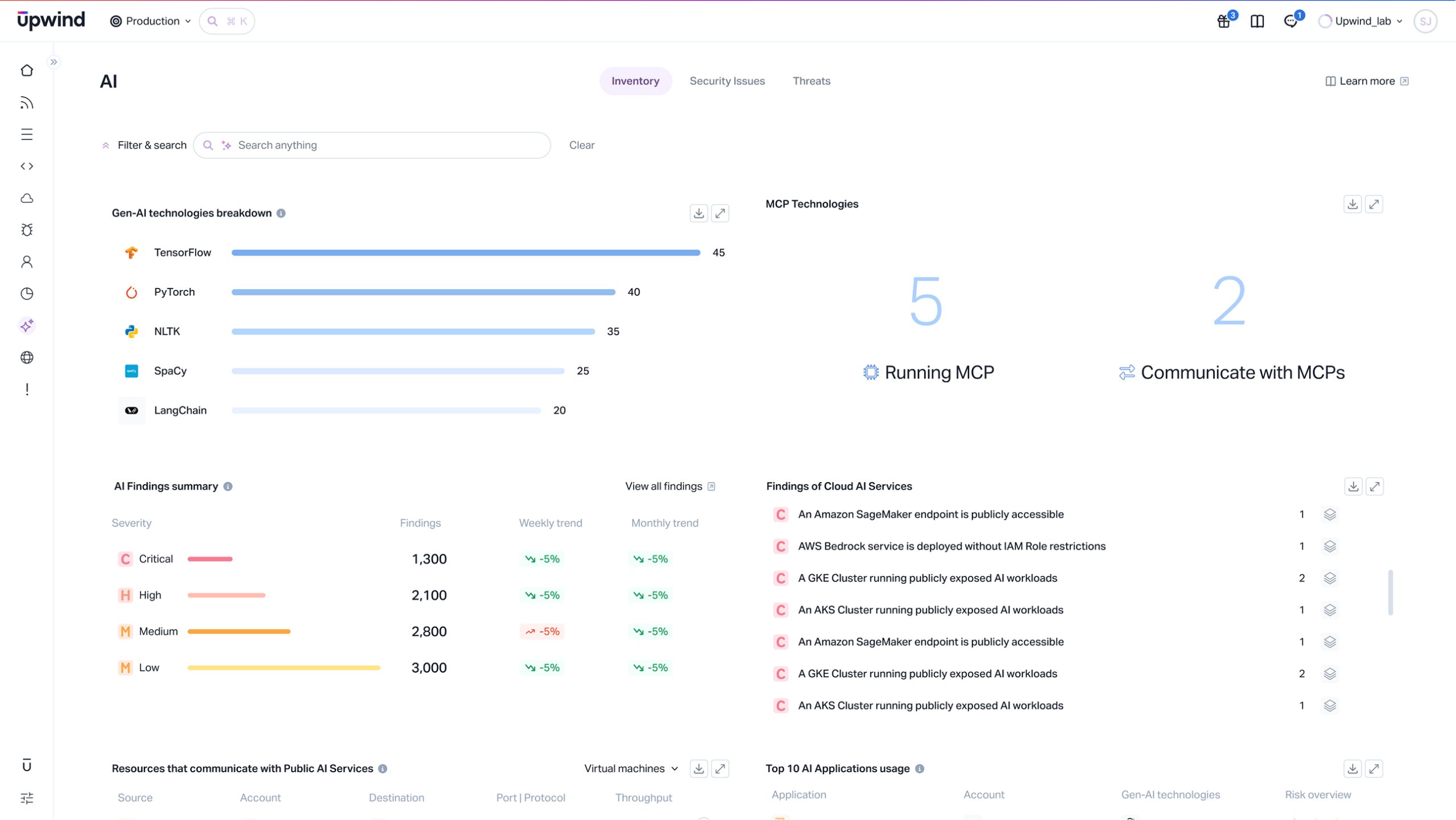
Task: Click the Cloud AI findings scrollbar
Action: click(1390, 592)
